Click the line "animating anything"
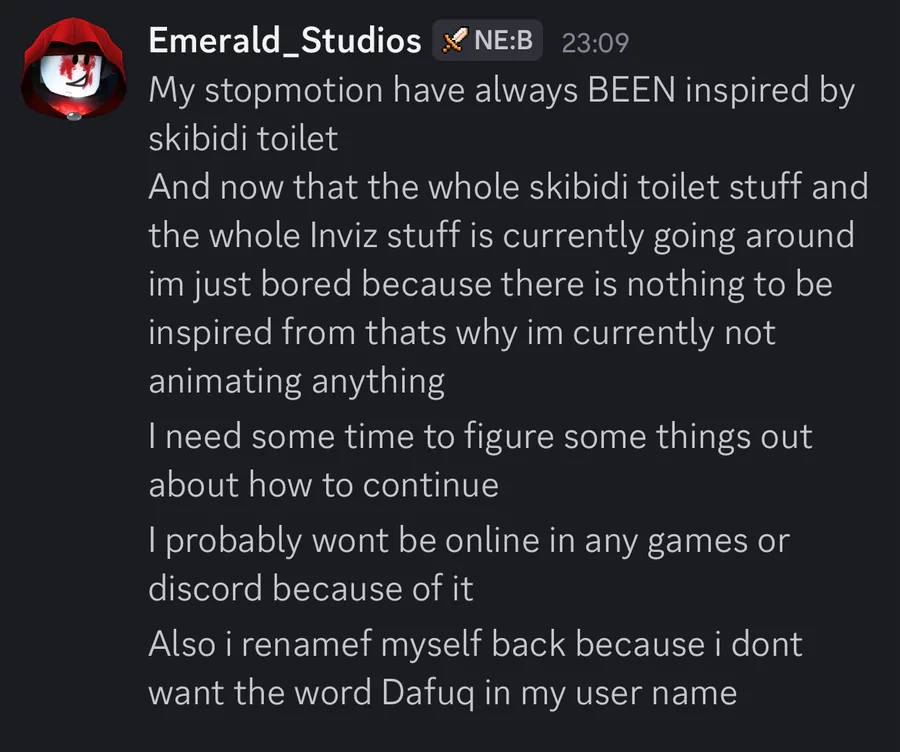 [x=296, y=380]
